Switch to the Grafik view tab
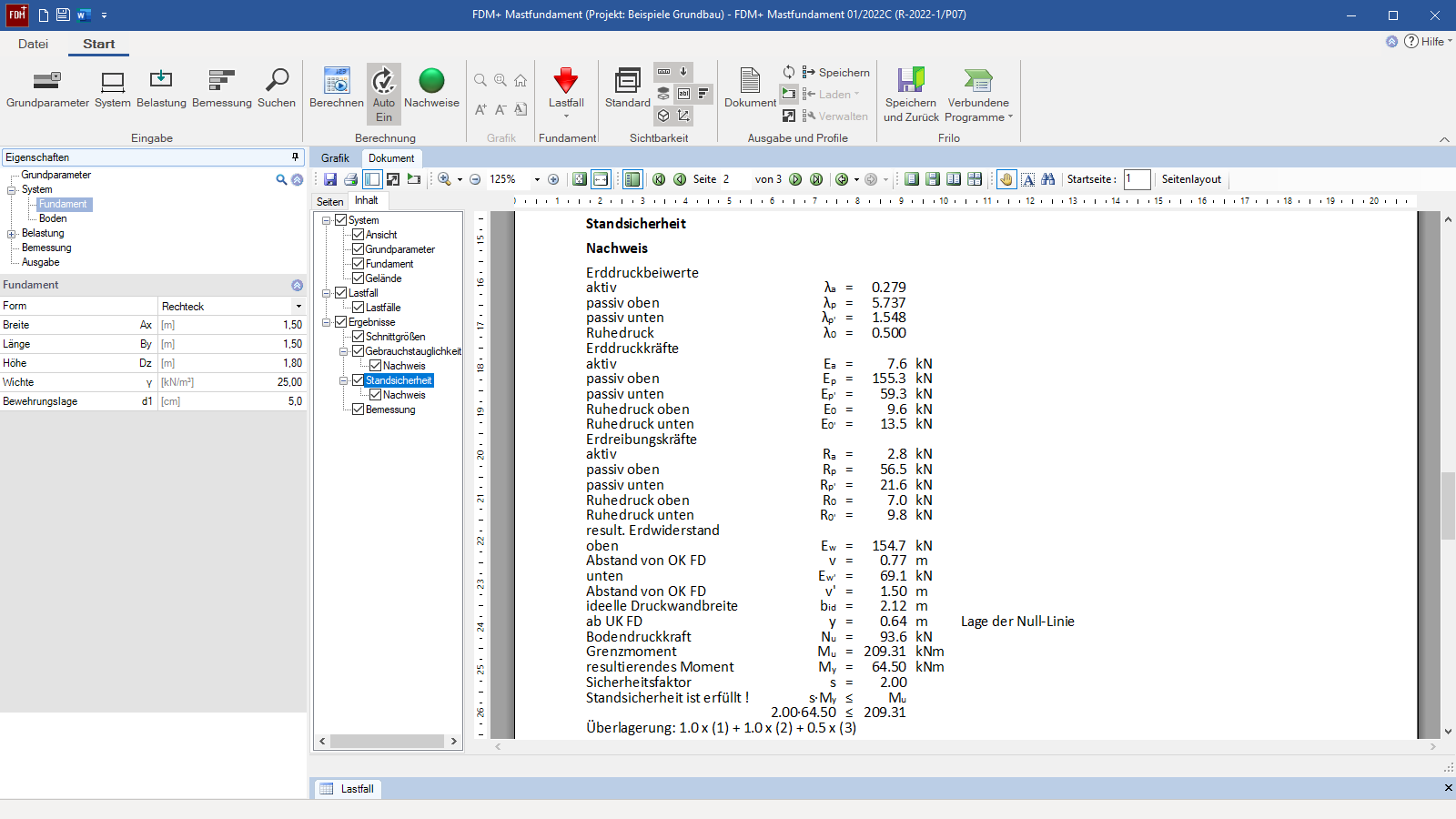This screenshot has height=819, width=1456. [x=335, y=158]
